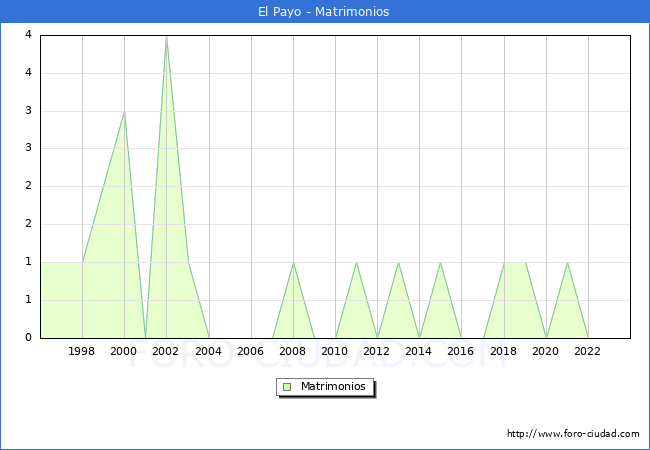
Task: Click the Matrimonios legend label
Action: point(333,387)
